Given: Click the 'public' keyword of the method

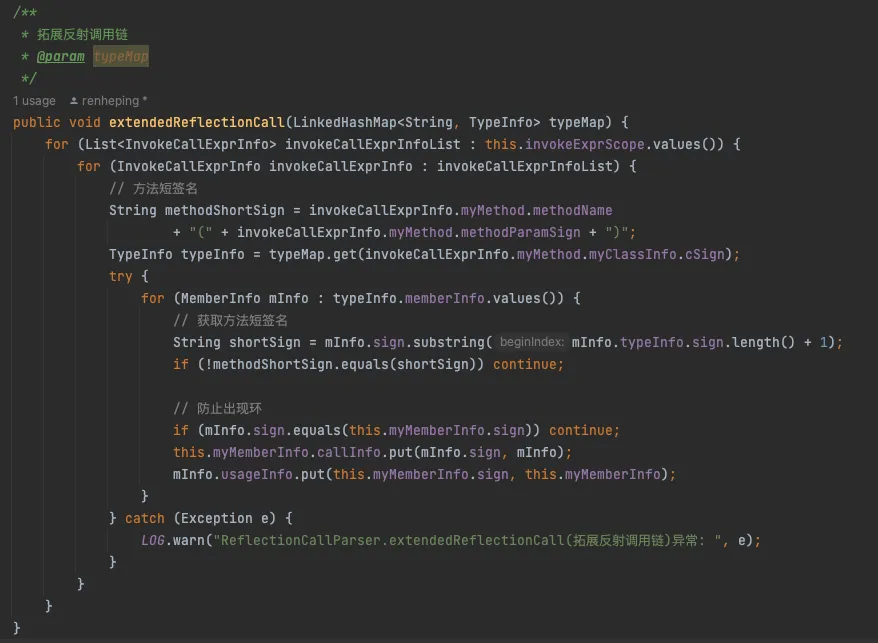Looking at the screenshot, I should (x=36, y=122).
